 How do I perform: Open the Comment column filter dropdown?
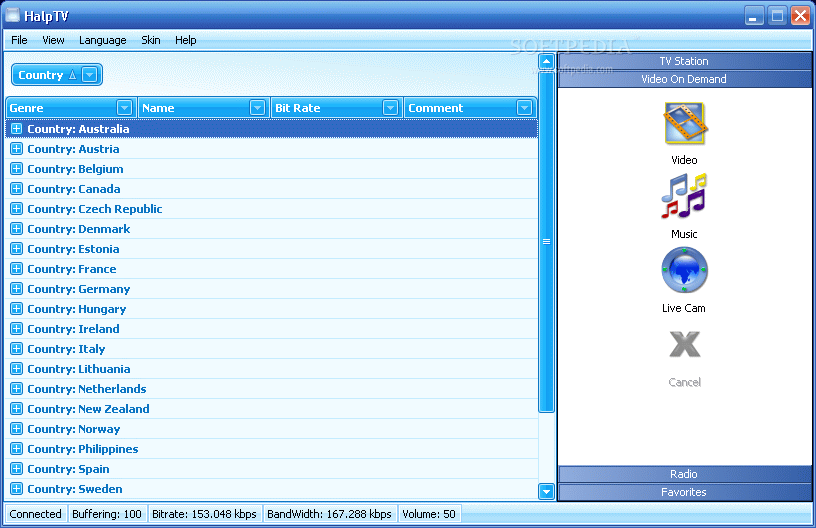click(x=525, y=108)
